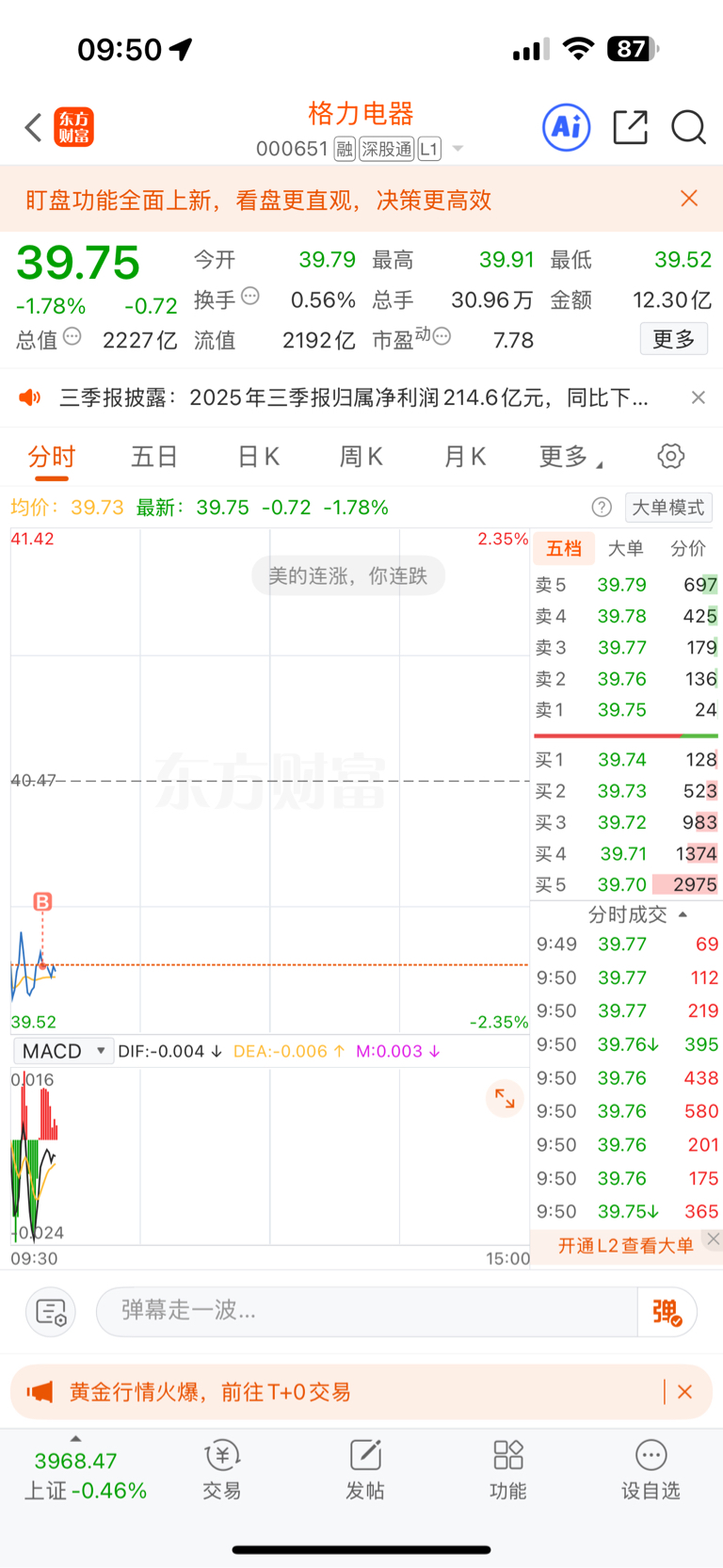
Task: Toggle 大单模式
Action: point(668,508)
